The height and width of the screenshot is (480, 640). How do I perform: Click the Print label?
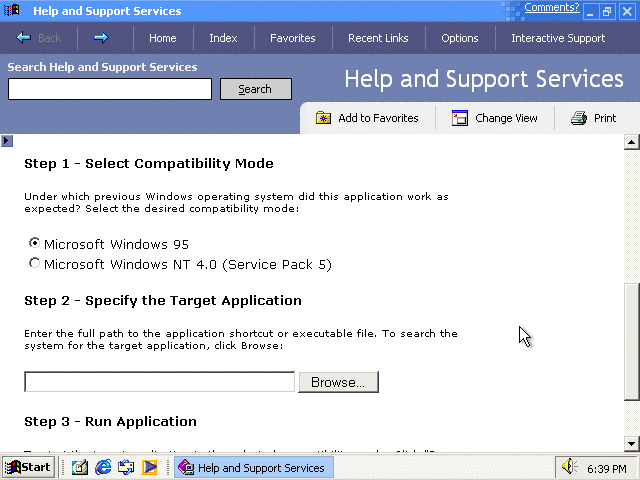click(x=605, y=118)
